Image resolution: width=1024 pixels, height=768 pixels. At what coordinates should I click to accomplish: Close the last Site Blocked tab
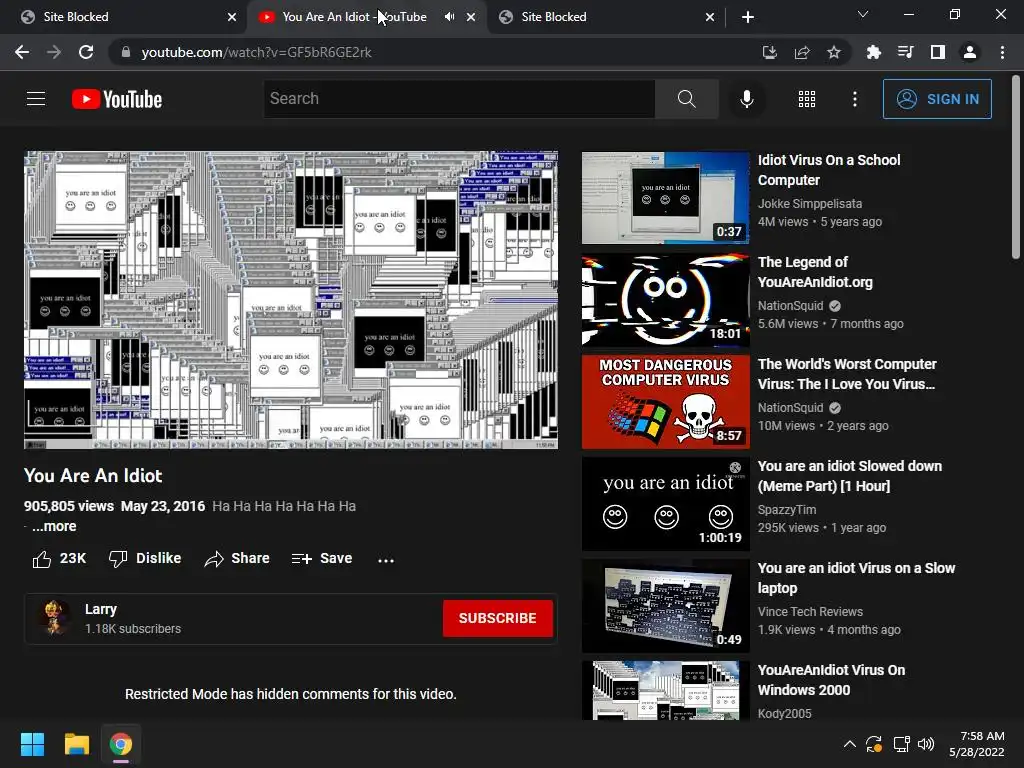point(710,17)
